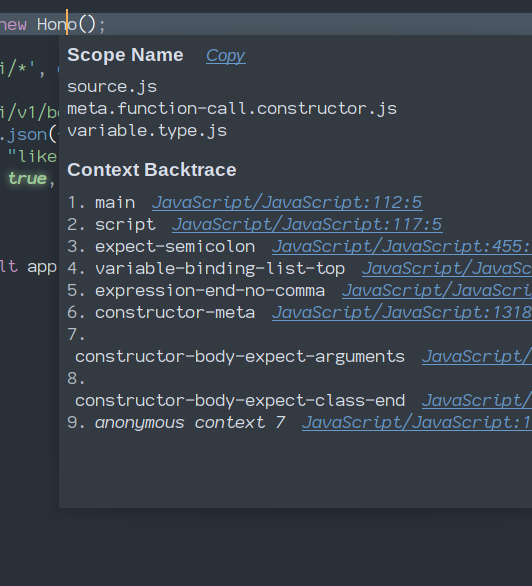Click constructor-body-expect-class-end context name
This screenshot has height=586, width=532.
coord(240,401)
